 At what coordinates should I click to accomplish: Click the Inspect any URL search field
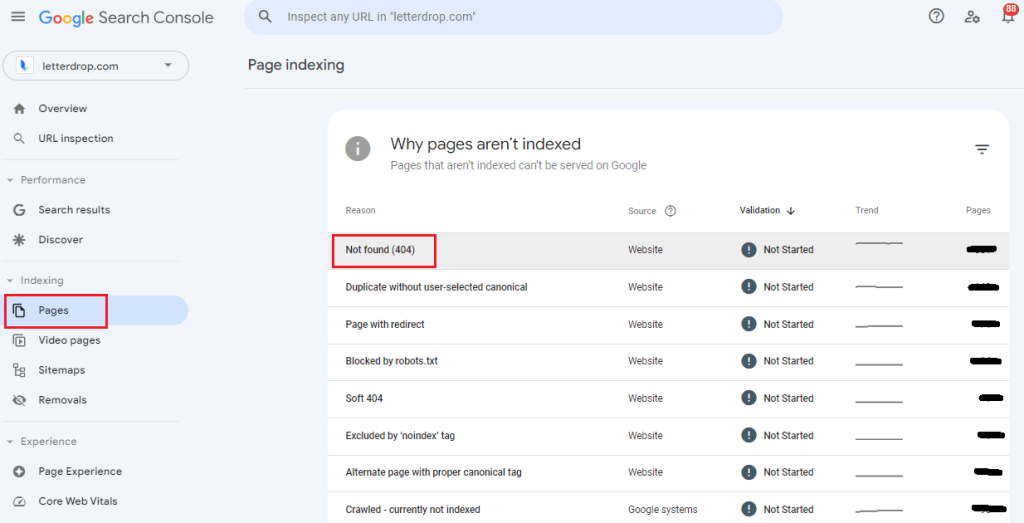coord(520,17)
